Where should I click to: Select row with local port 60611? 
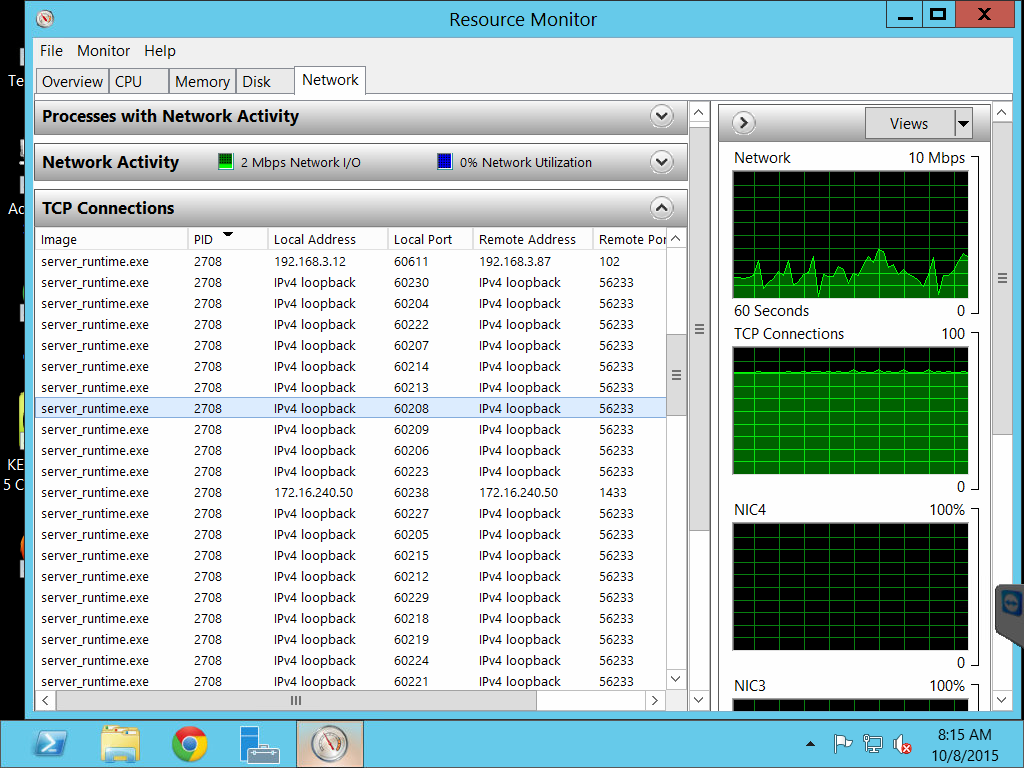pyautogui.click(x=351, y=261)
